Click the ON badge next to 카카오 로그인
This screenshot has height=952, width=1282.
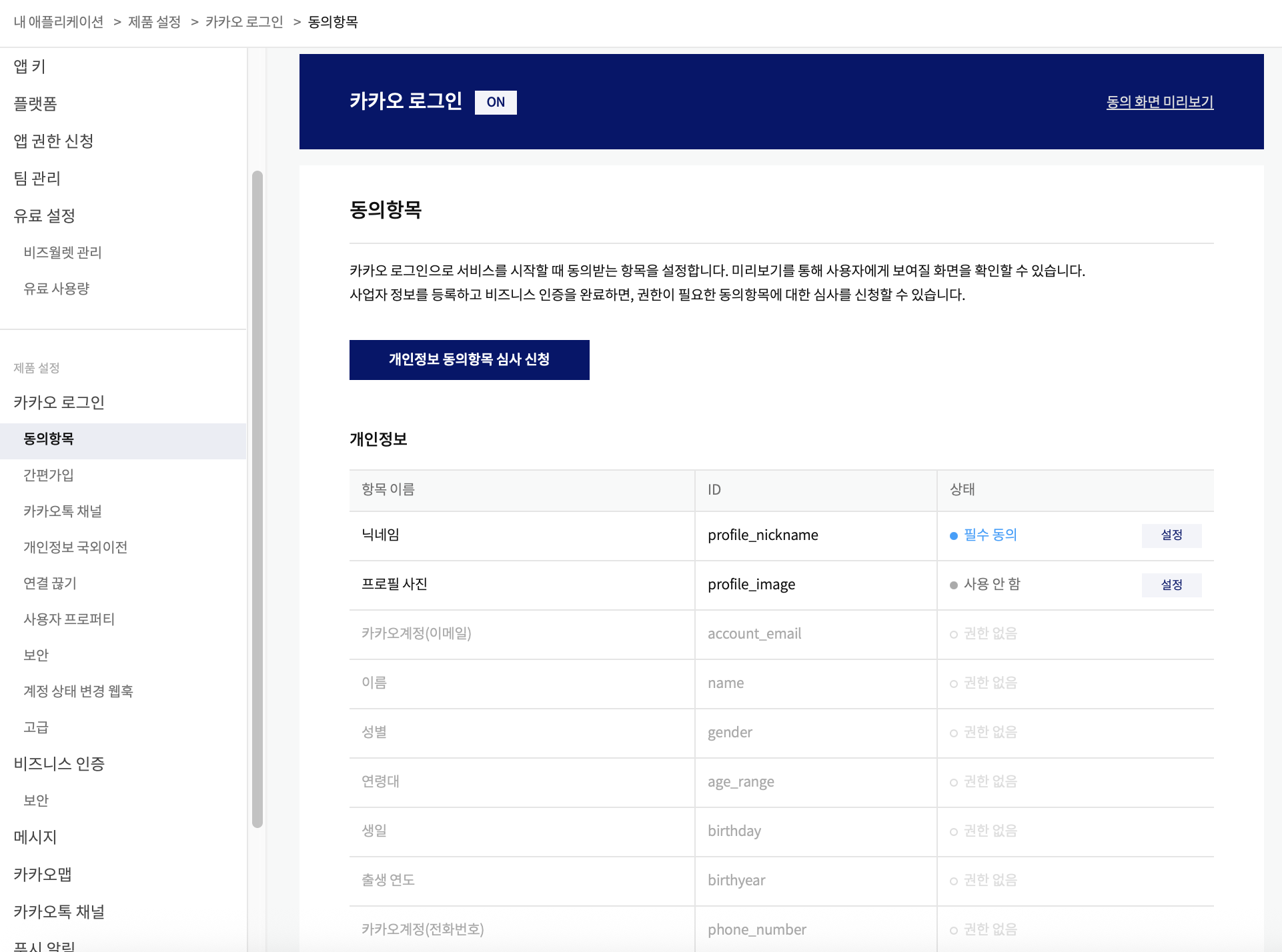coord(495,102)
